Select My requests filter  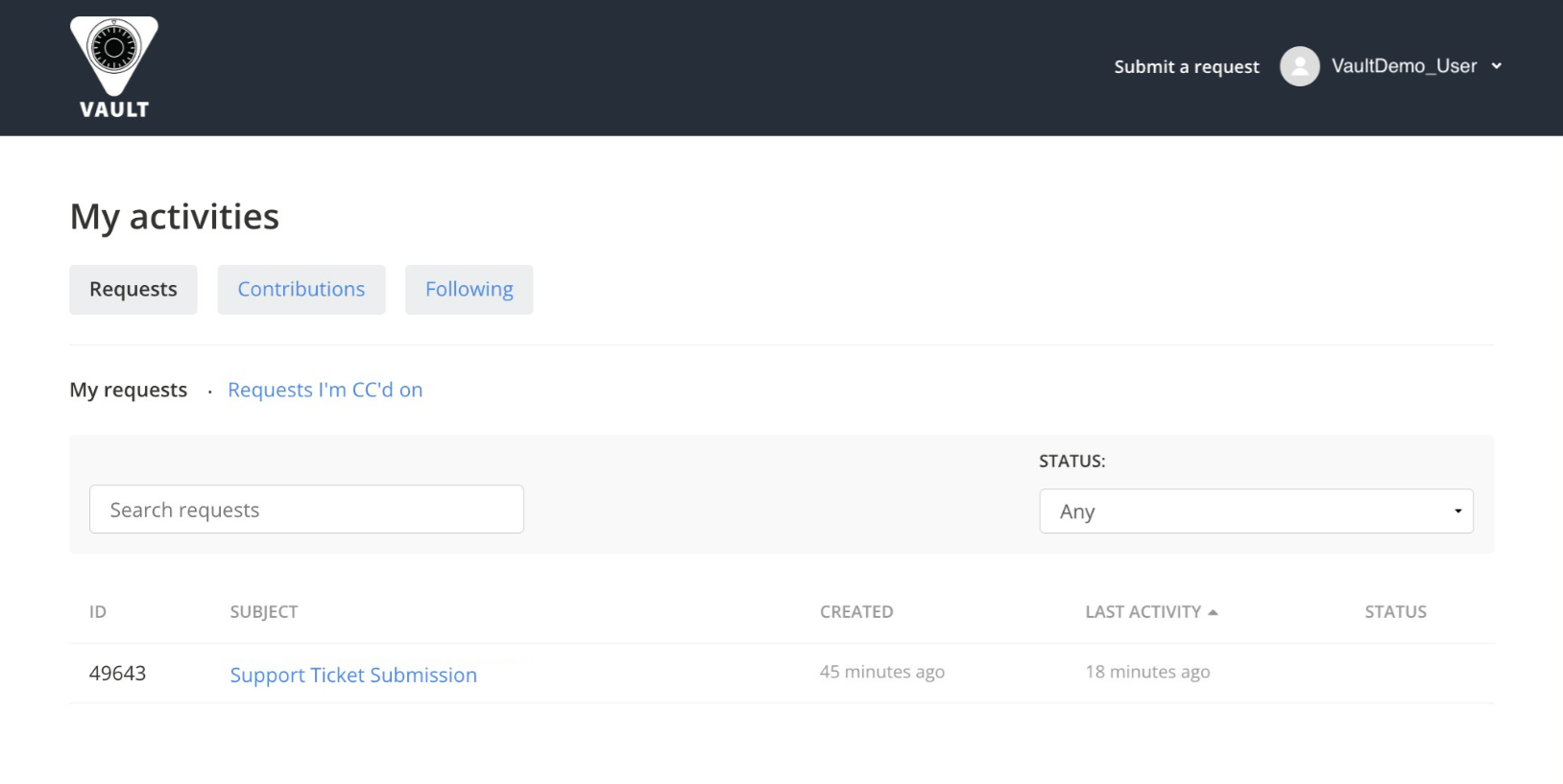pyautogui.click(x=129, y=390)
